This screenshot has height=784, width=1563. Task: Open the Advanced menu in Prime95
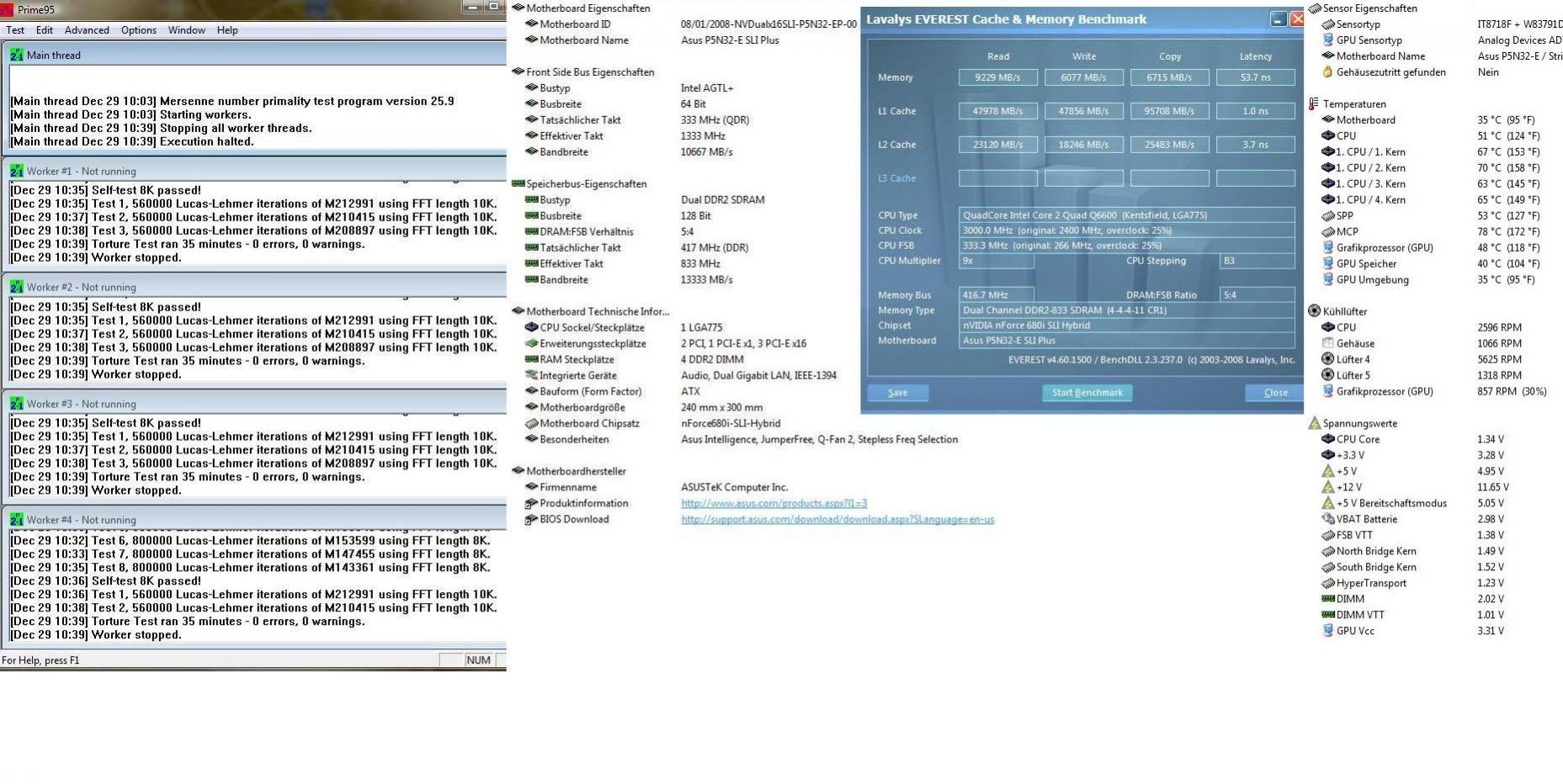click(x=87, y=29)
